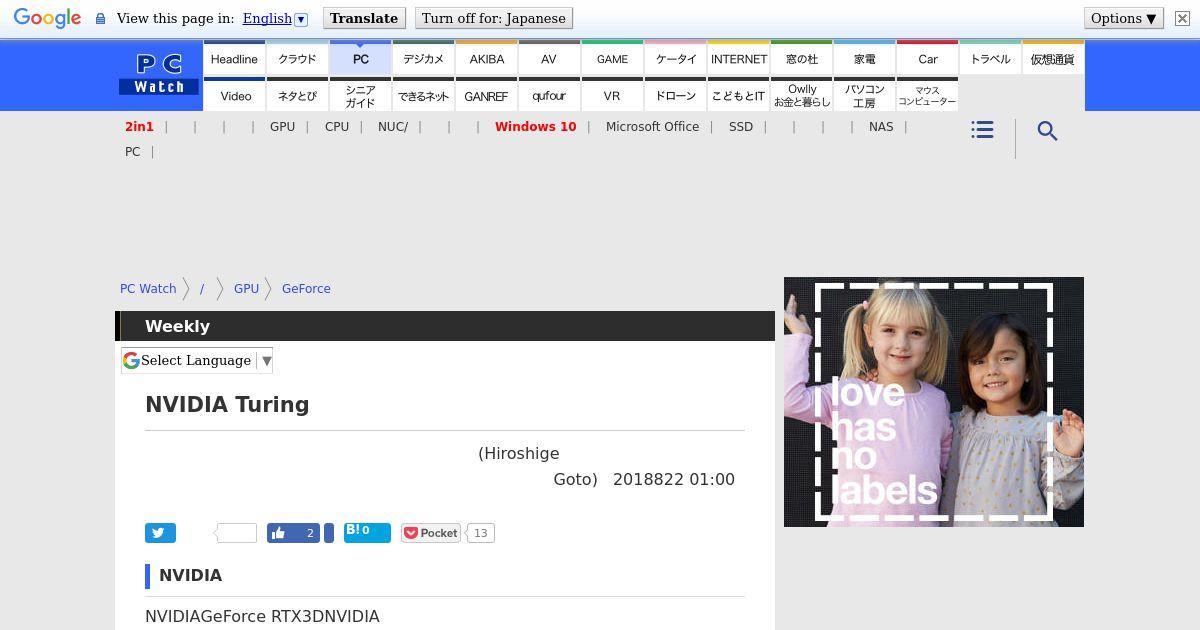The height and width of the screenshot is (630, 1200).
Task: Select the PC tab
Action: tap(360, 58)
